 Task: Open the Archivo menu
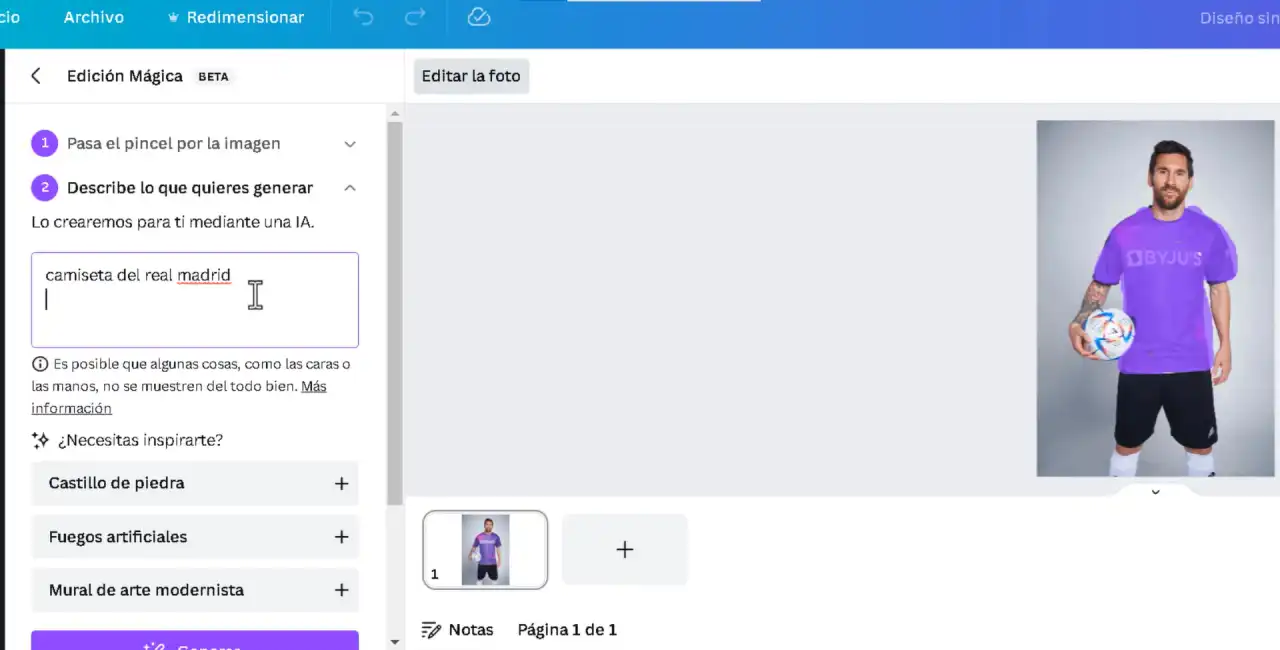[x=93, y=17]
